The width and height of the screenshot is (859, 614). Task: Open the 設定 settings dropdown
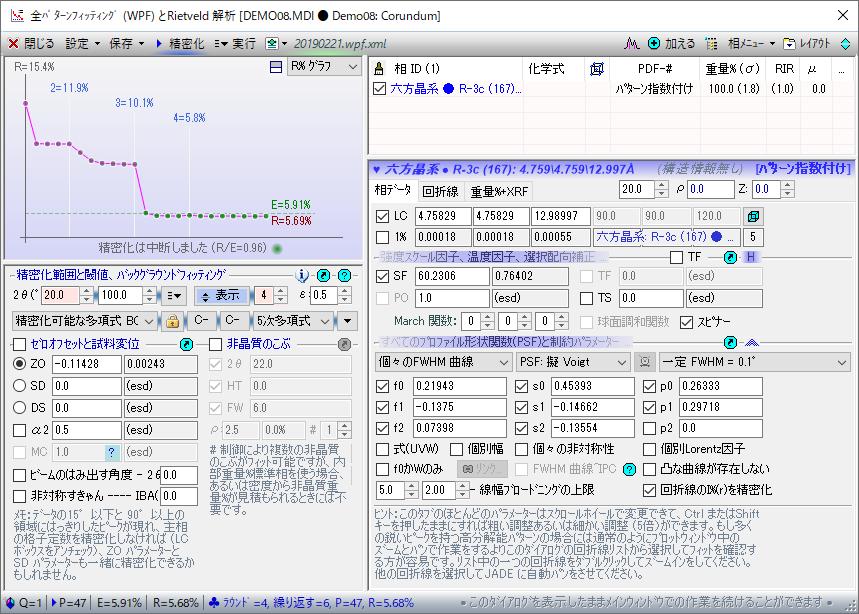click(83, 44)
